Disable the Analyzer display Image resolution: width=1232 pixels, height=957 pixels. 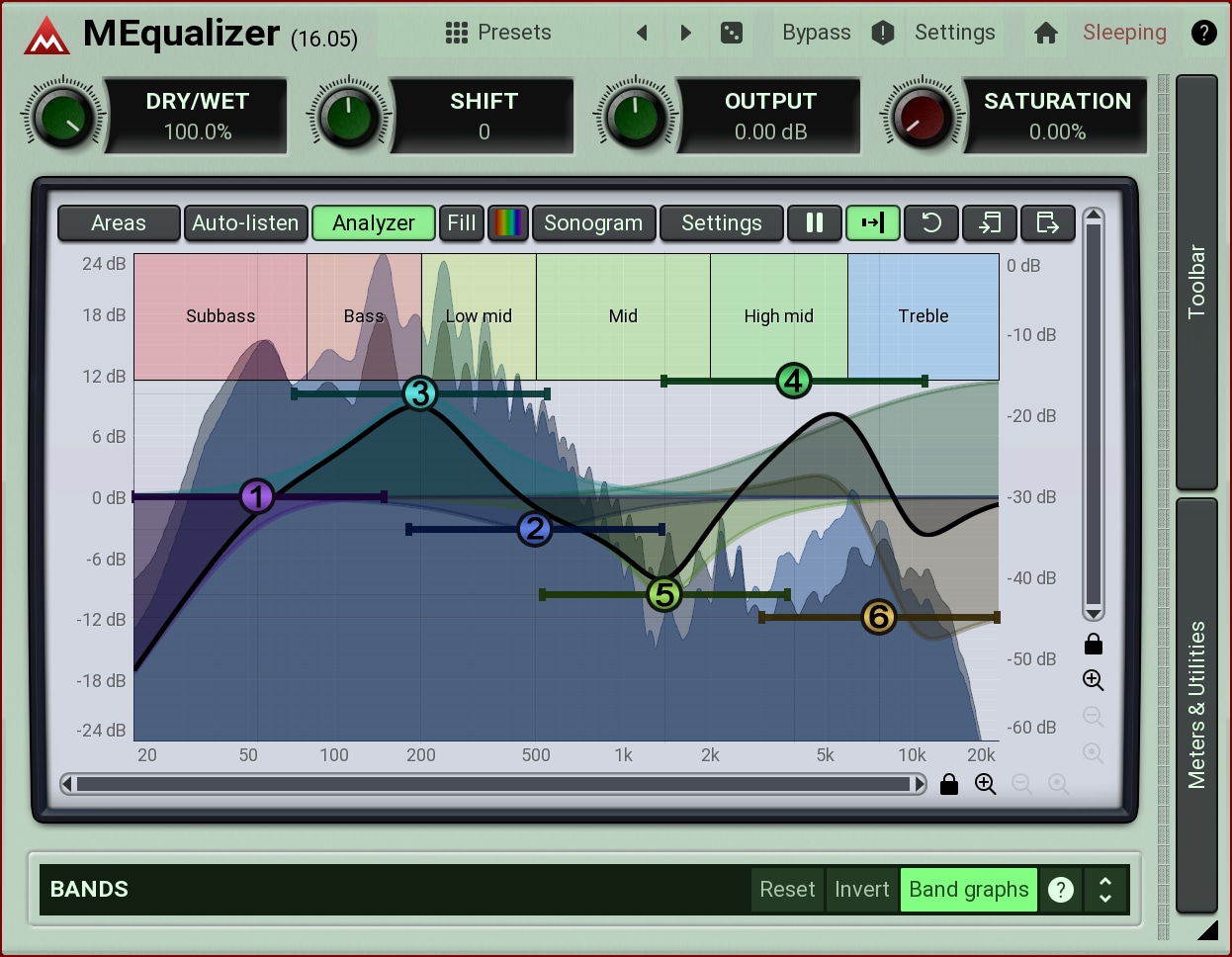click(374, 223)
